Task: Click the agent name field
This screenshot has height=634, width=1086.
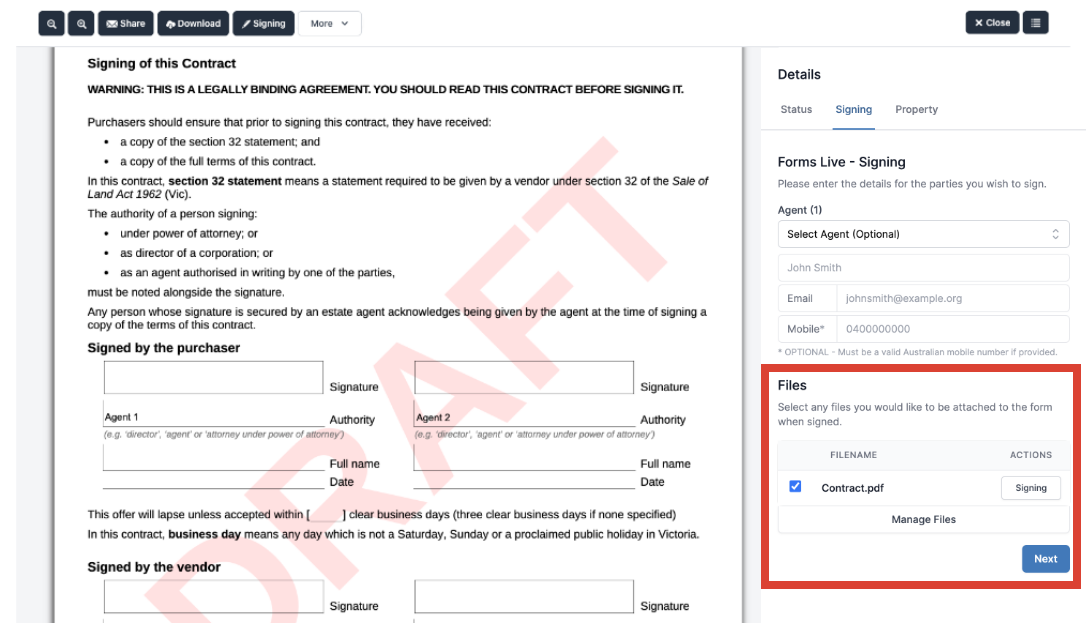Action: (x=923, y=268)
